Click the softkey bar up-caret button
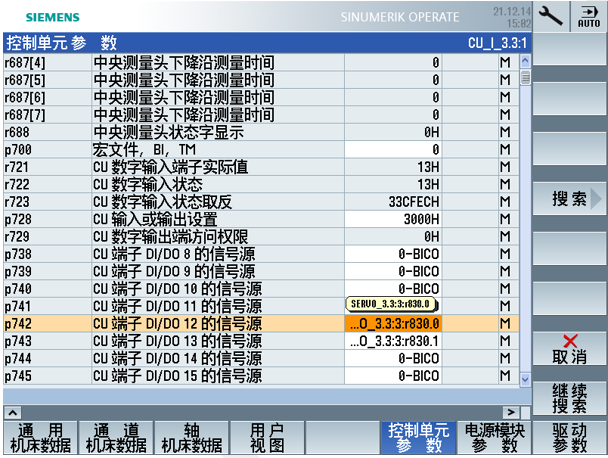Viewport: 608px width, 458px height. coord(12,413)
